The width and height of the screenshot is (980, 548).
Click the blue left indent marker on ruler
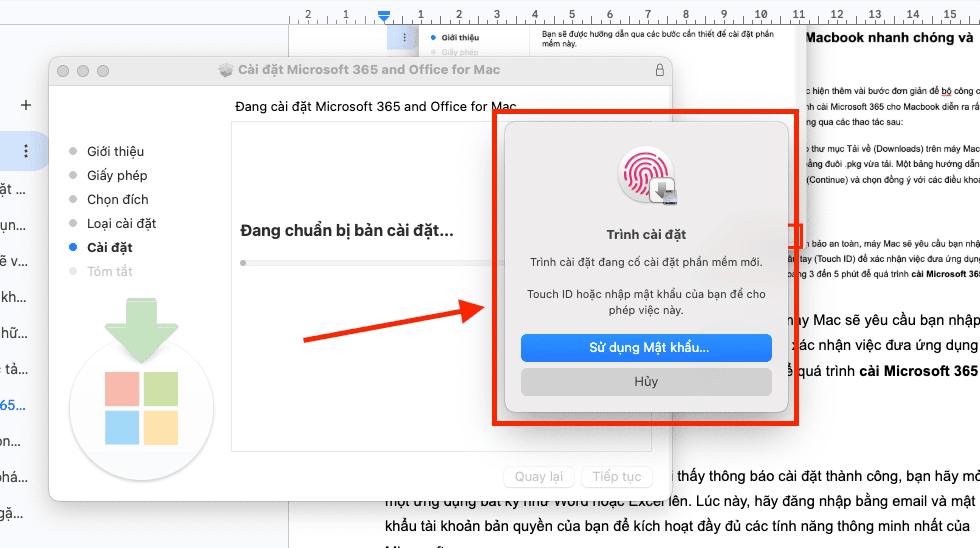coord(384,16)
